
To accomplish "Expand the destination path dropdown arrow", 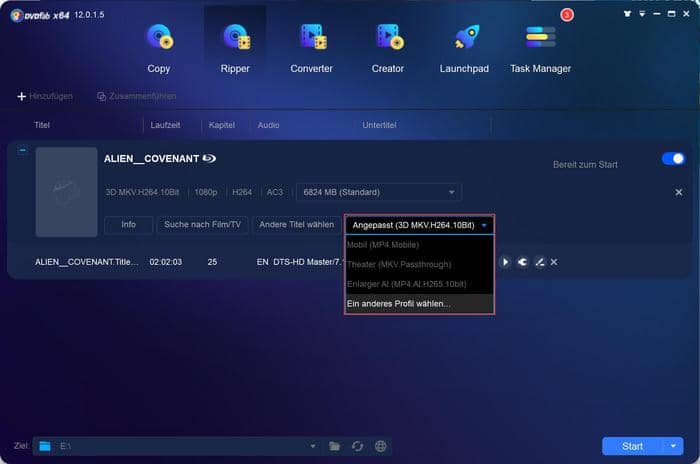I will tap(313, 446).
